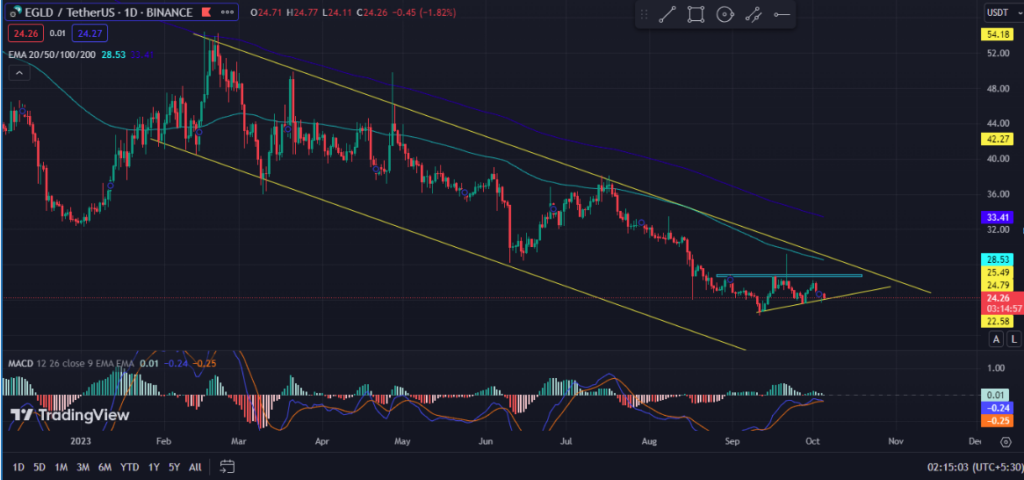Set chart range to 1D
Screen dimensions: 1024x480
(x=18, y=467)
